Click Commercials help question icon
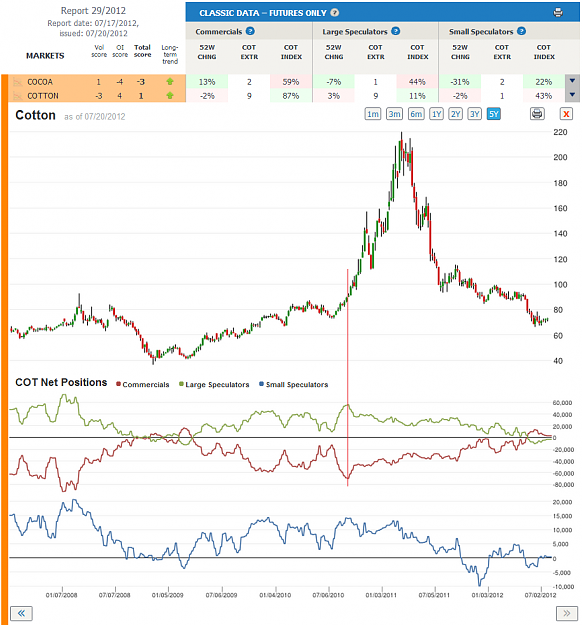Viewport: 582px width, 625px height. (250, 31)
